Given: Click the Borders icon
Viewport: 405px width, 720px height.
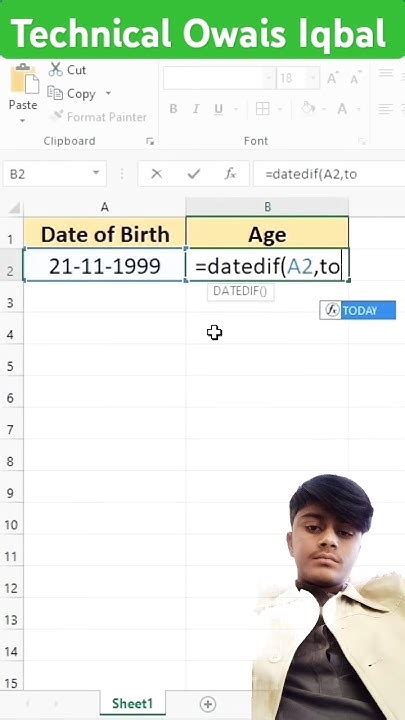Looking at the screenshot, I should 263,109.
